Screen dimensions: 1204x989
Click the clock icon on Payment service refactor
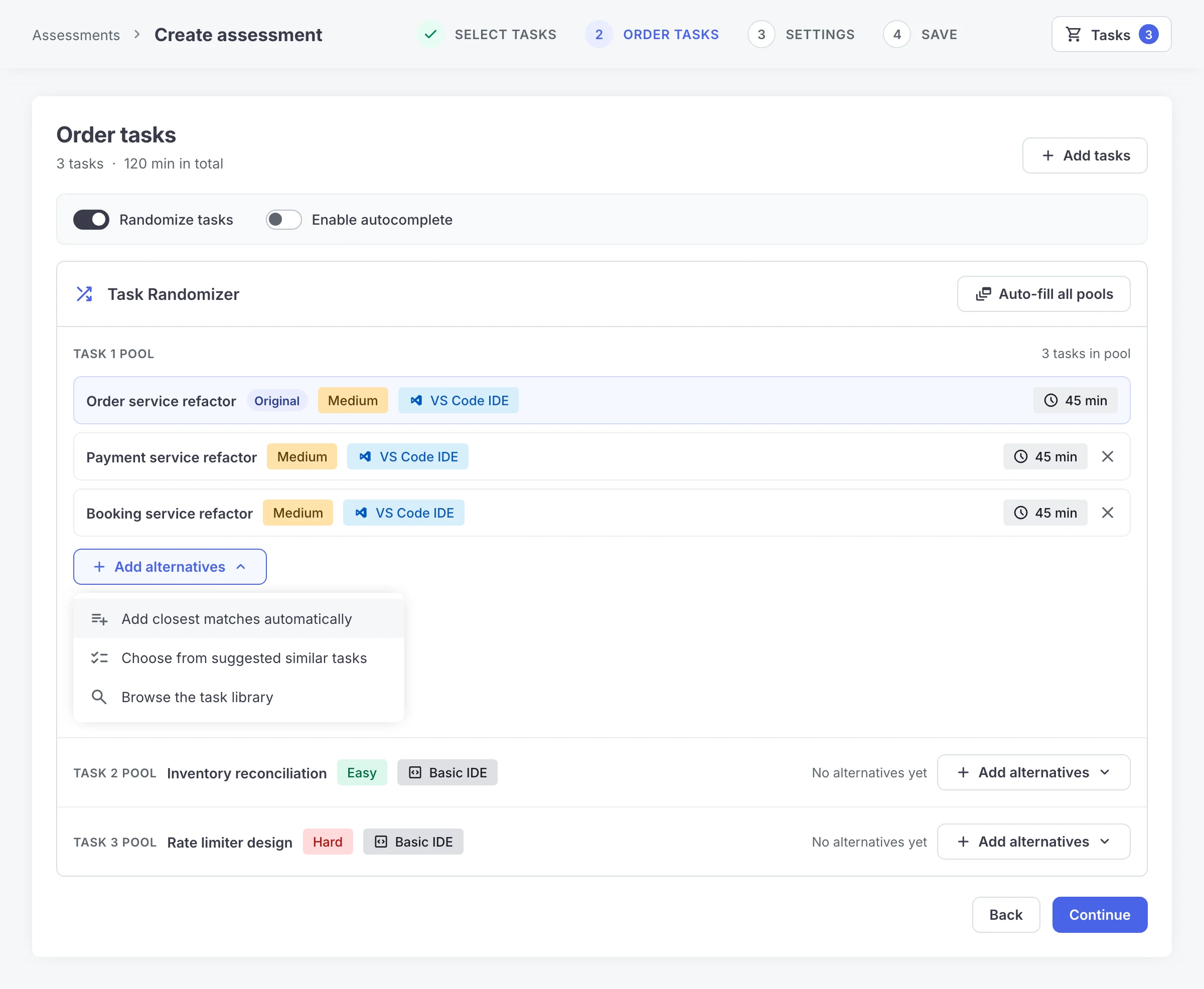coord(1020,457)
